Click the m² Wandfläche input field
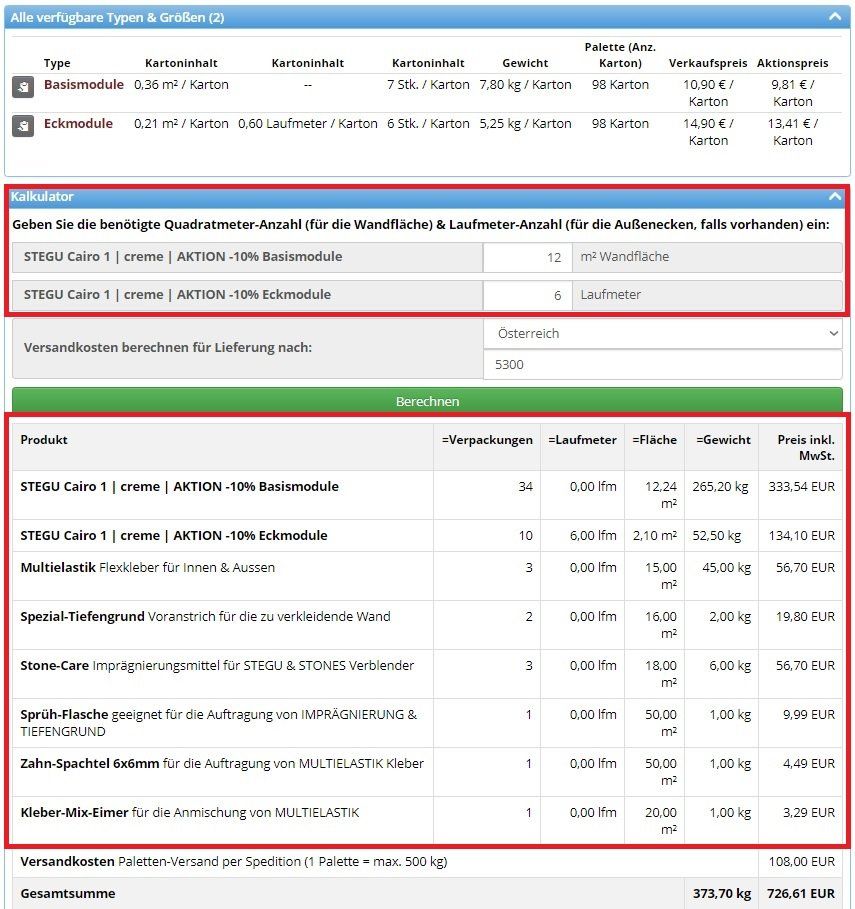 527,257
